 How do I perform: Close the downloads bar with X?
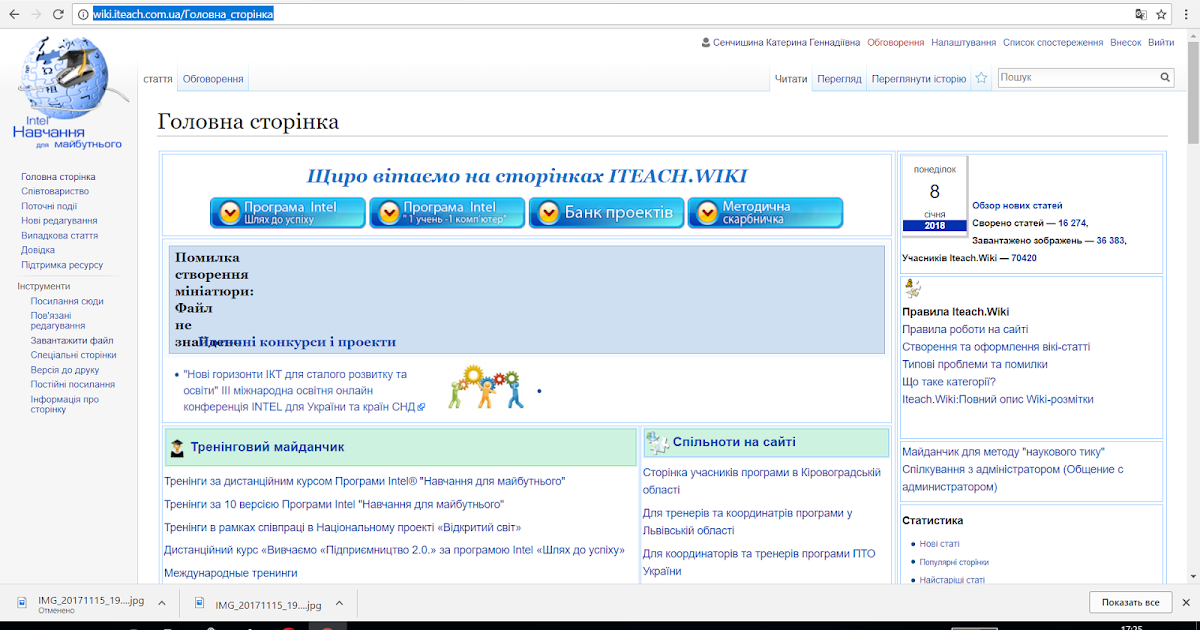click(x=1186, y=603)
